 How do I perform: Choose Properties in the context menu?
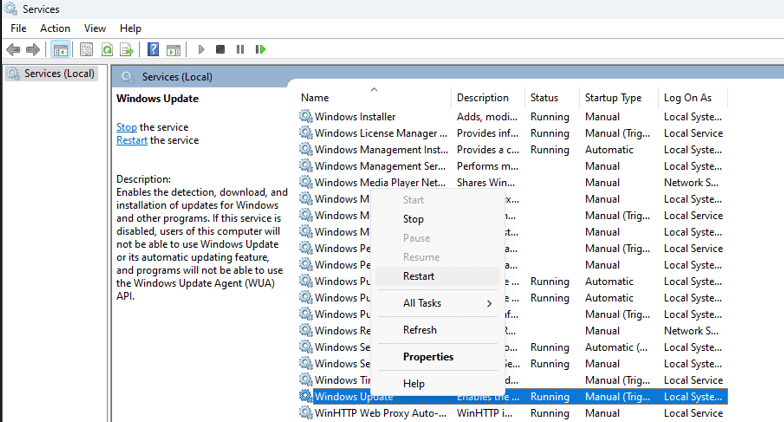(x=438, y=357)
